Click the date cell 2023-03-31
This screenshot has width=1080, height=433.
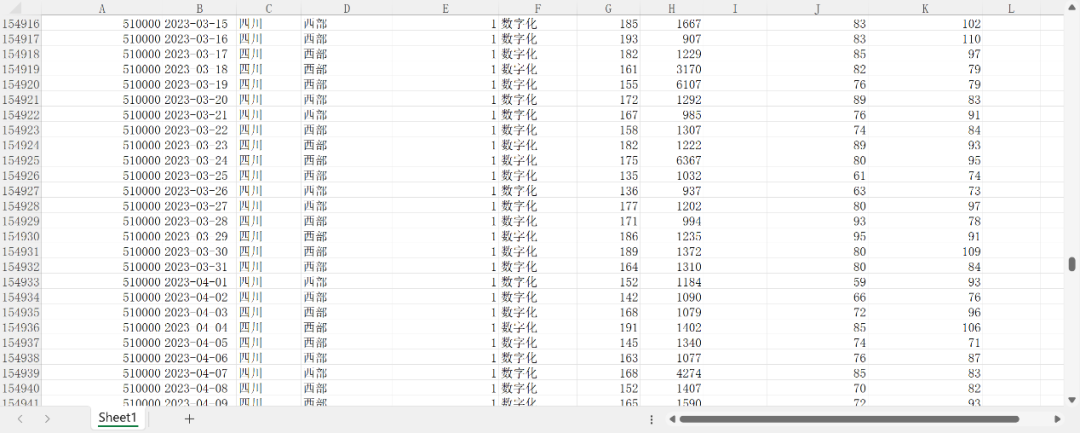pos(200,266)
